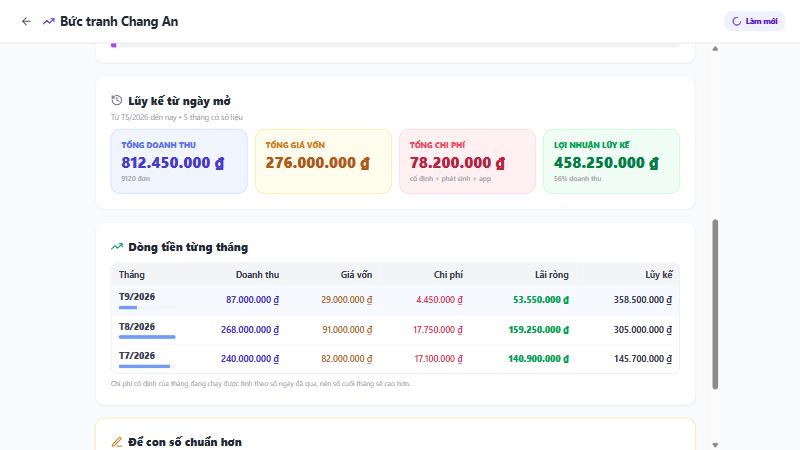Image resolution: width=800 pixels, height=450 pixels.
Task: Go back using the left arrow icon
Action: (x=26, y=21)
